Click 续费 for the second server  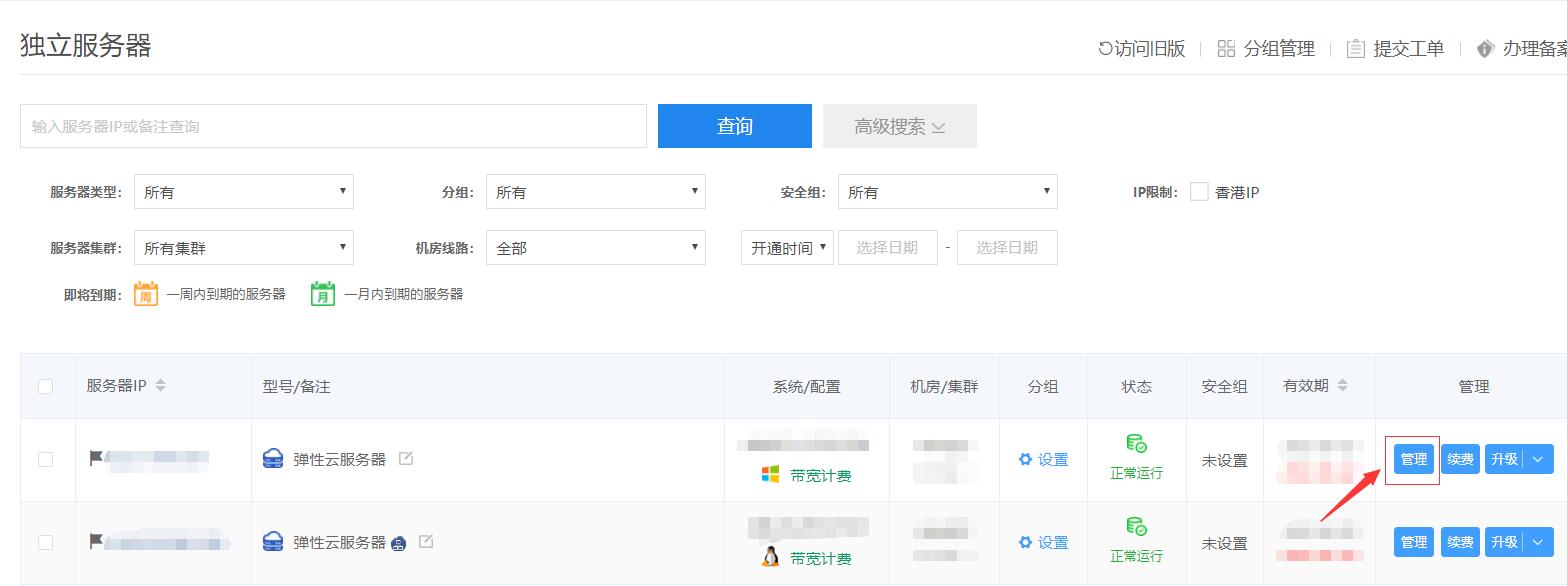[1460, 542]
